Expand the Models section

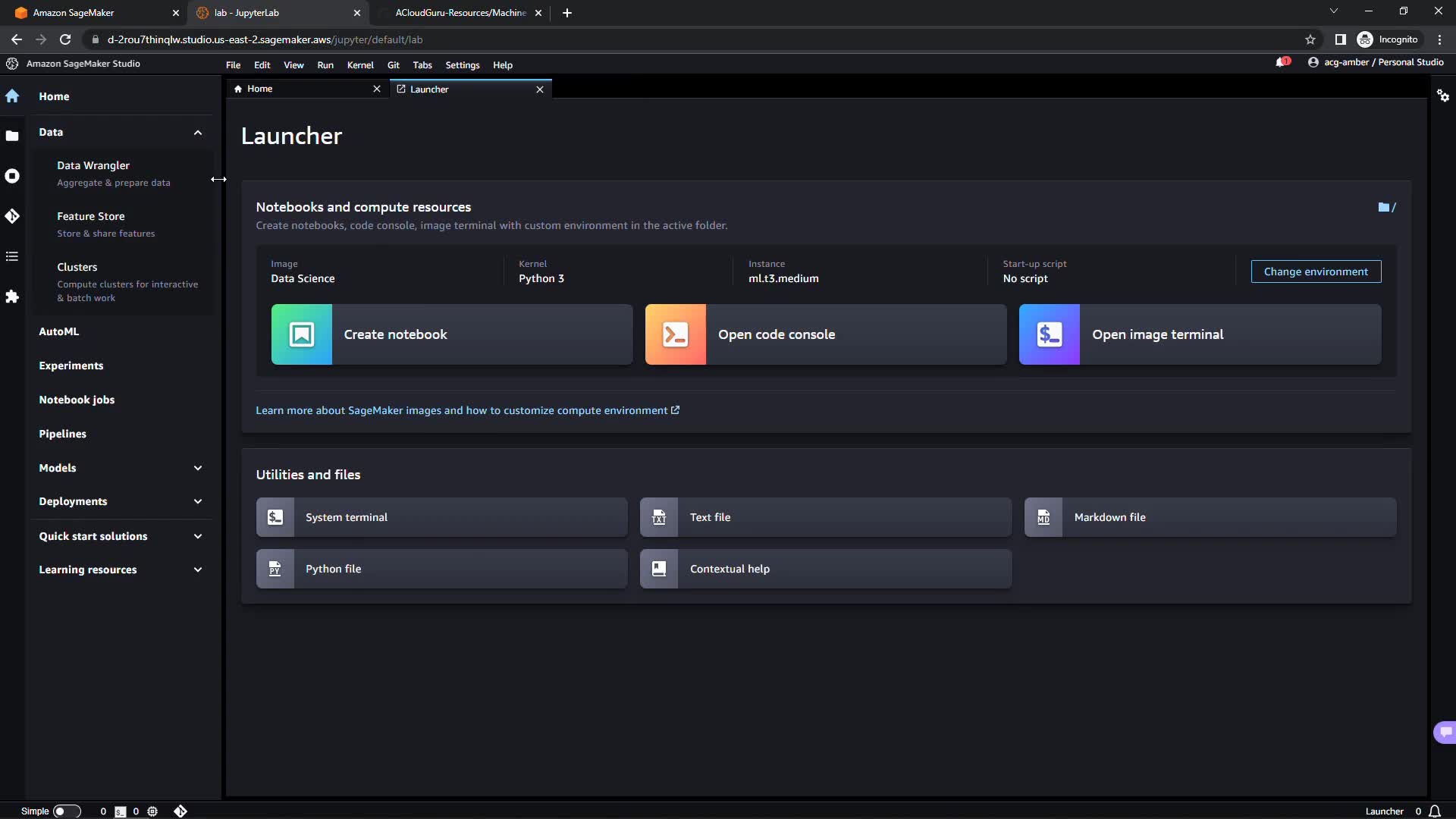click(x=198, y=468)
